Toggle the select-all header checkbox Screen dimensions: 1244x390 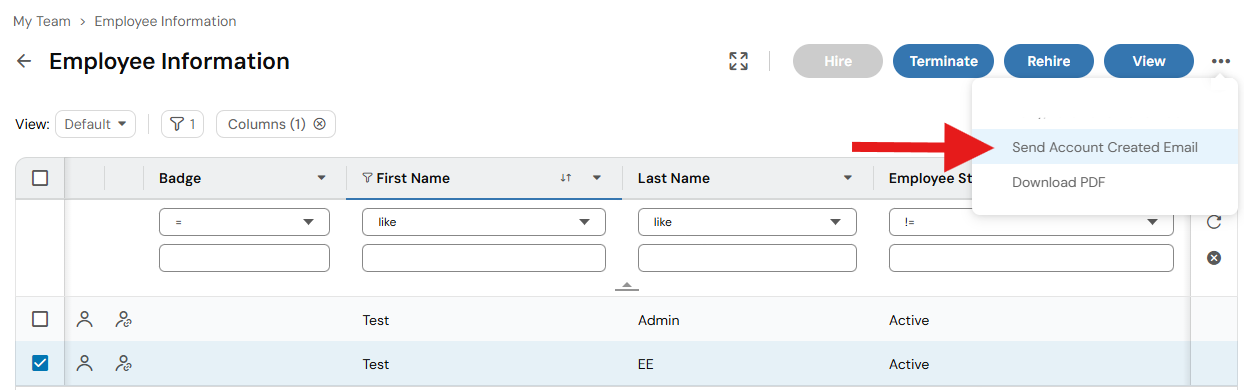[x=40, y=178]
